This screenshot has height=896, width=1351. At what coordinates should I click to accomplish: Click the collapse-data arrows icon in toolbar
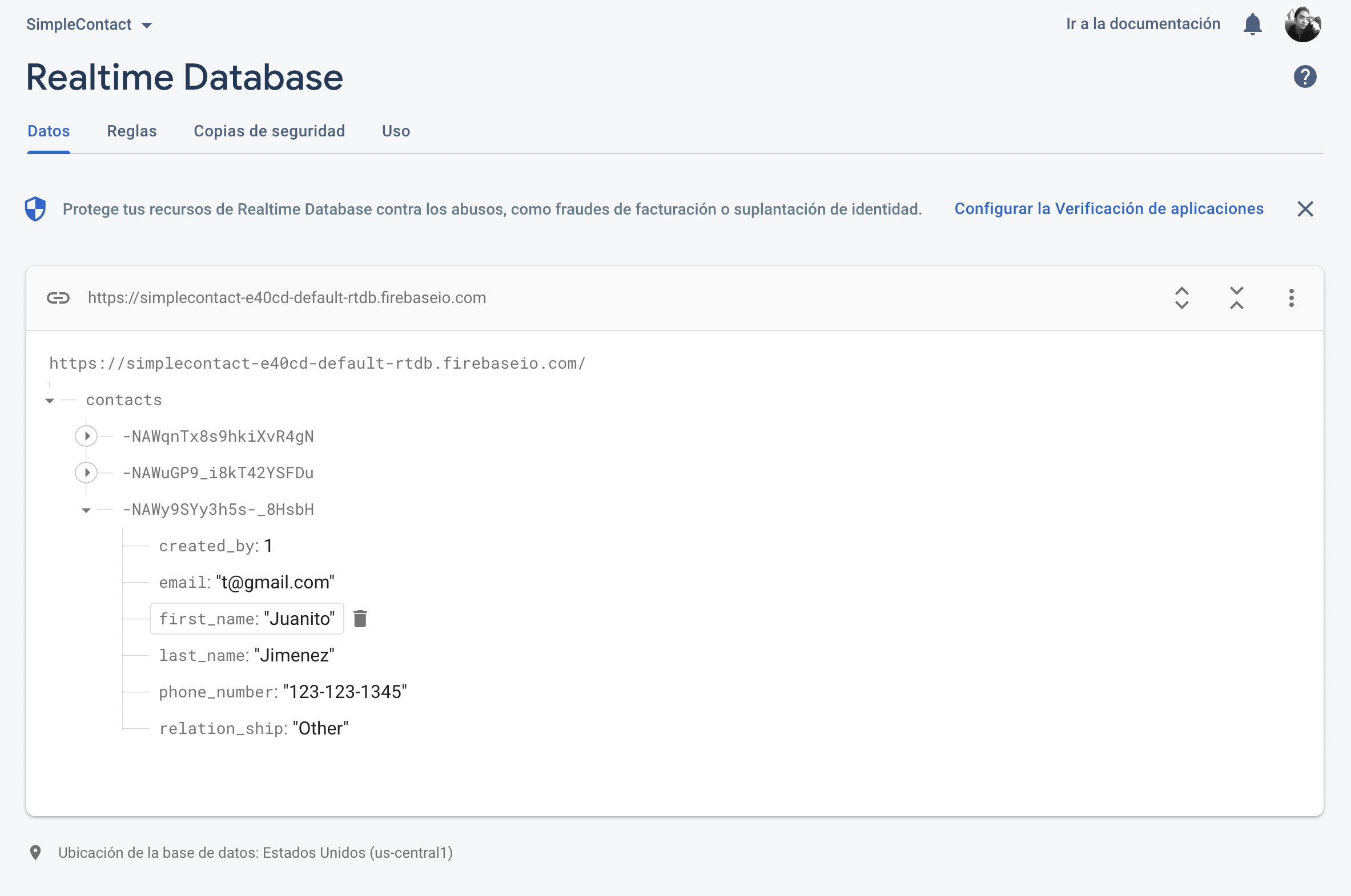click(1236, 298)
